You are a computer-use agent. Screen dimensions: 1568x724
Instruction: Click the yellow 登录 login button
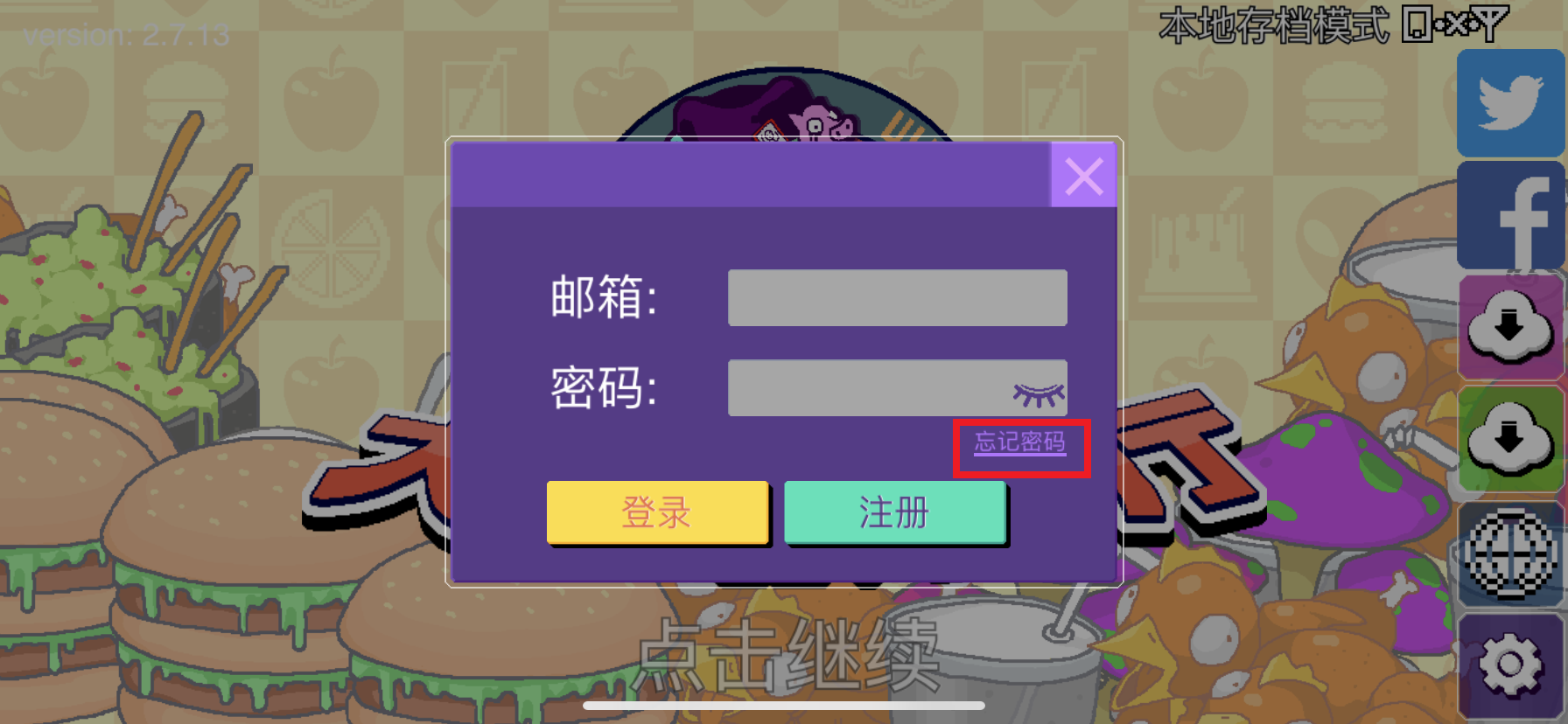tap(657, 512)
